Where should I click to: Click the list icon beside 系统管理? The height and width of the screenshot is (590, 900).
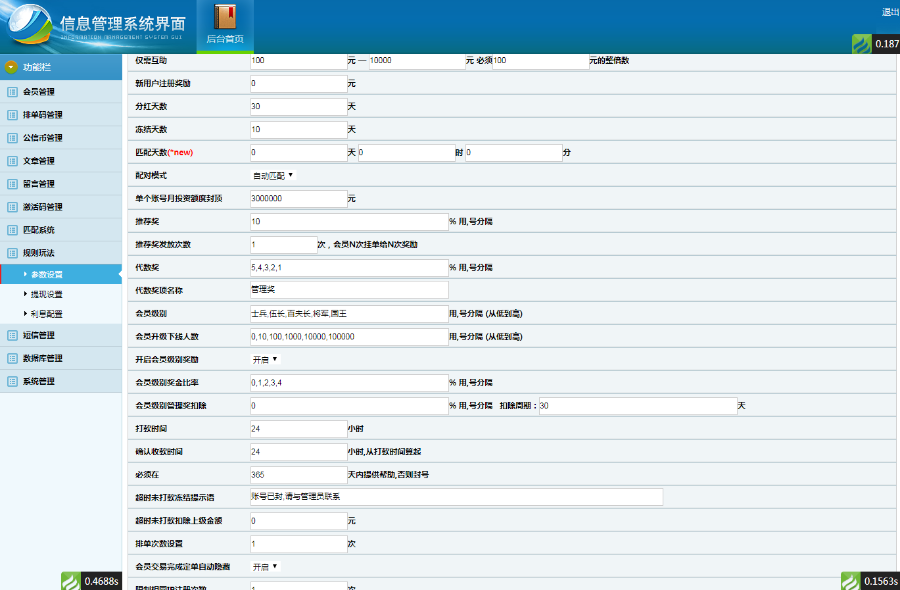(12, 381)
